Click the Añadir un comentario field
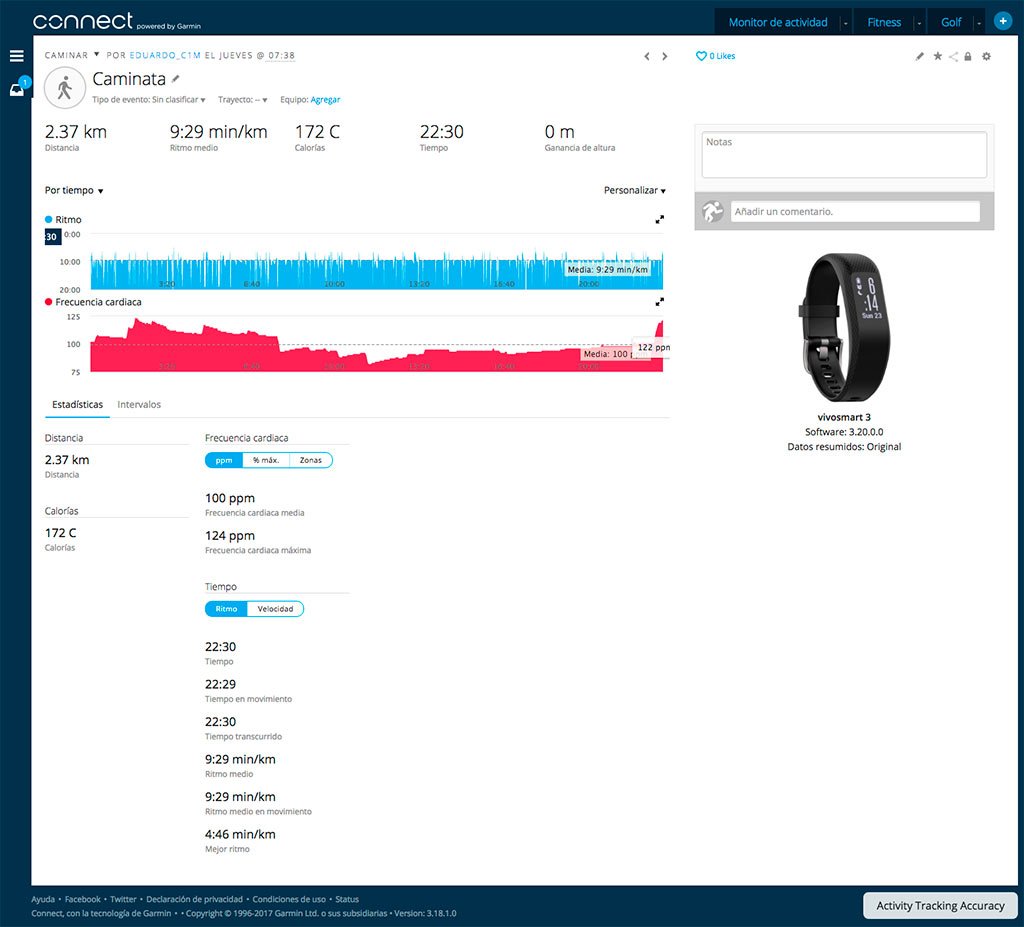 (x=855, y=212)
